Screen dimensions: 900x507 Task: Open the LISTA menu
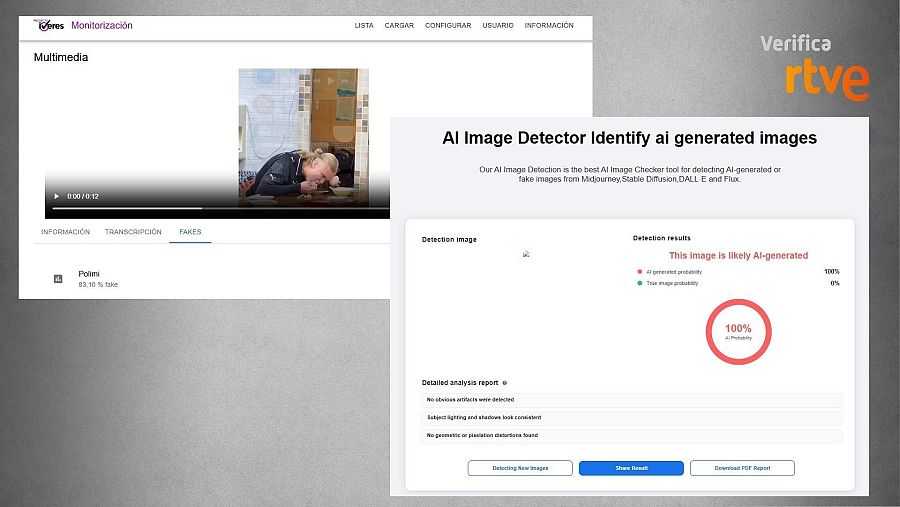(364, 26)
